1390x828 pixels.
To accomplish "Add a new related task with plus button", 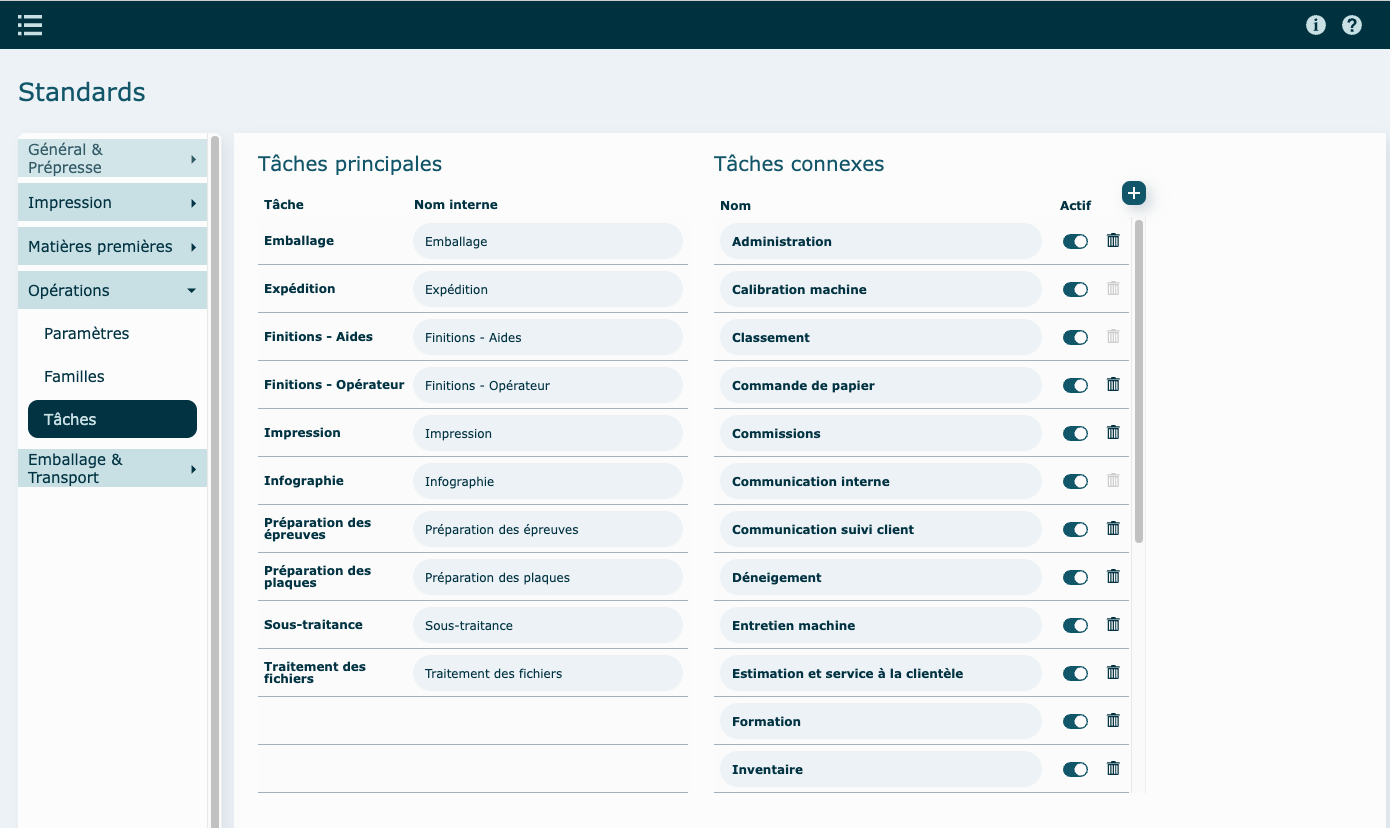I will click(1133, 193).
